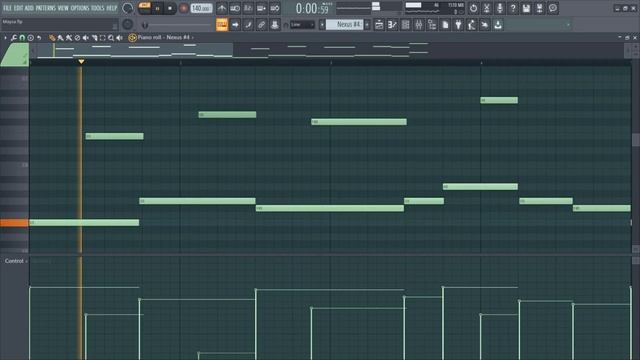The image size is (640, 360).
Task: Open the FILE menu
Action: tap(7, 8)
